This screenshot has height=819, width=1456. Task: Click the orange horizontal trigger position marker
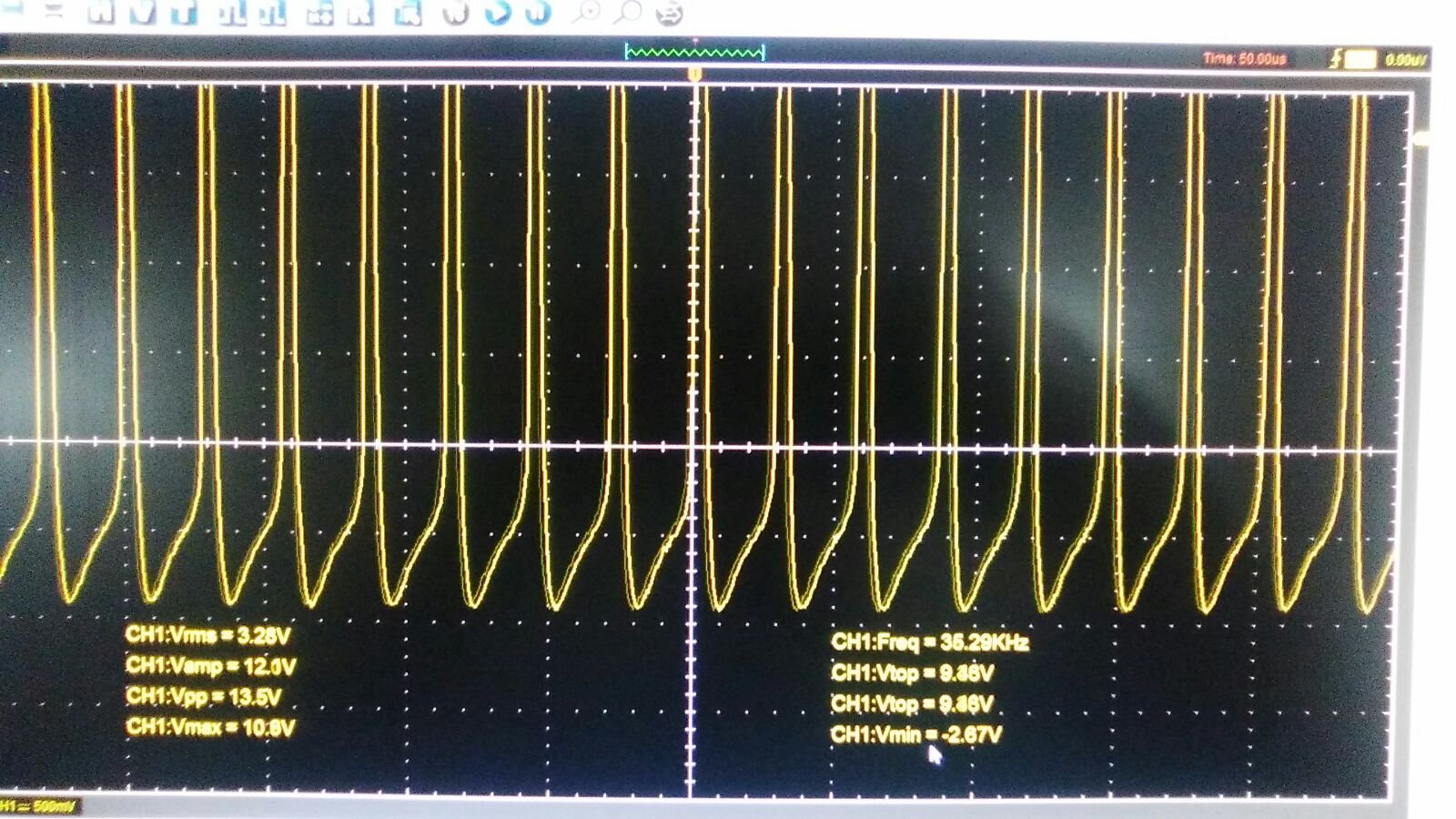[694, 75]
